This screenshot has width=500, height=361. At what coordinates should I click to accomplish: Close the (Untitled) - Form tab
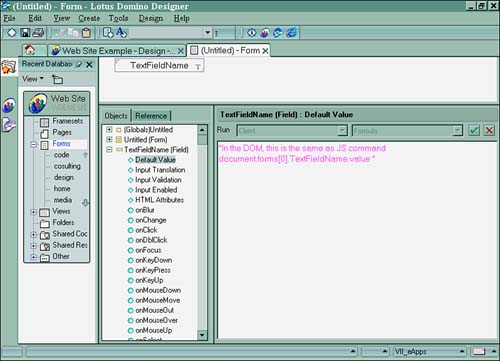click(x=265, y=51)
